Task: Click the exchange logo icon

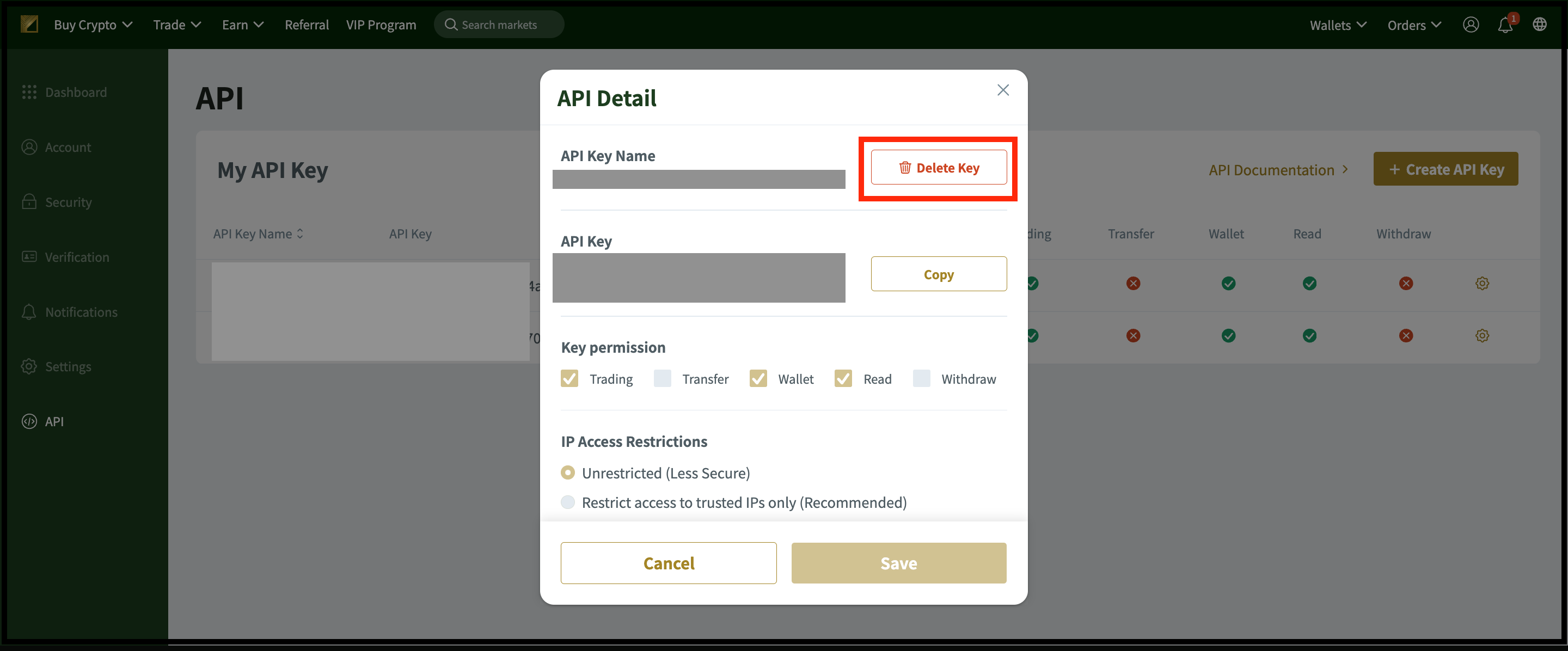Action: coord(29,24)
